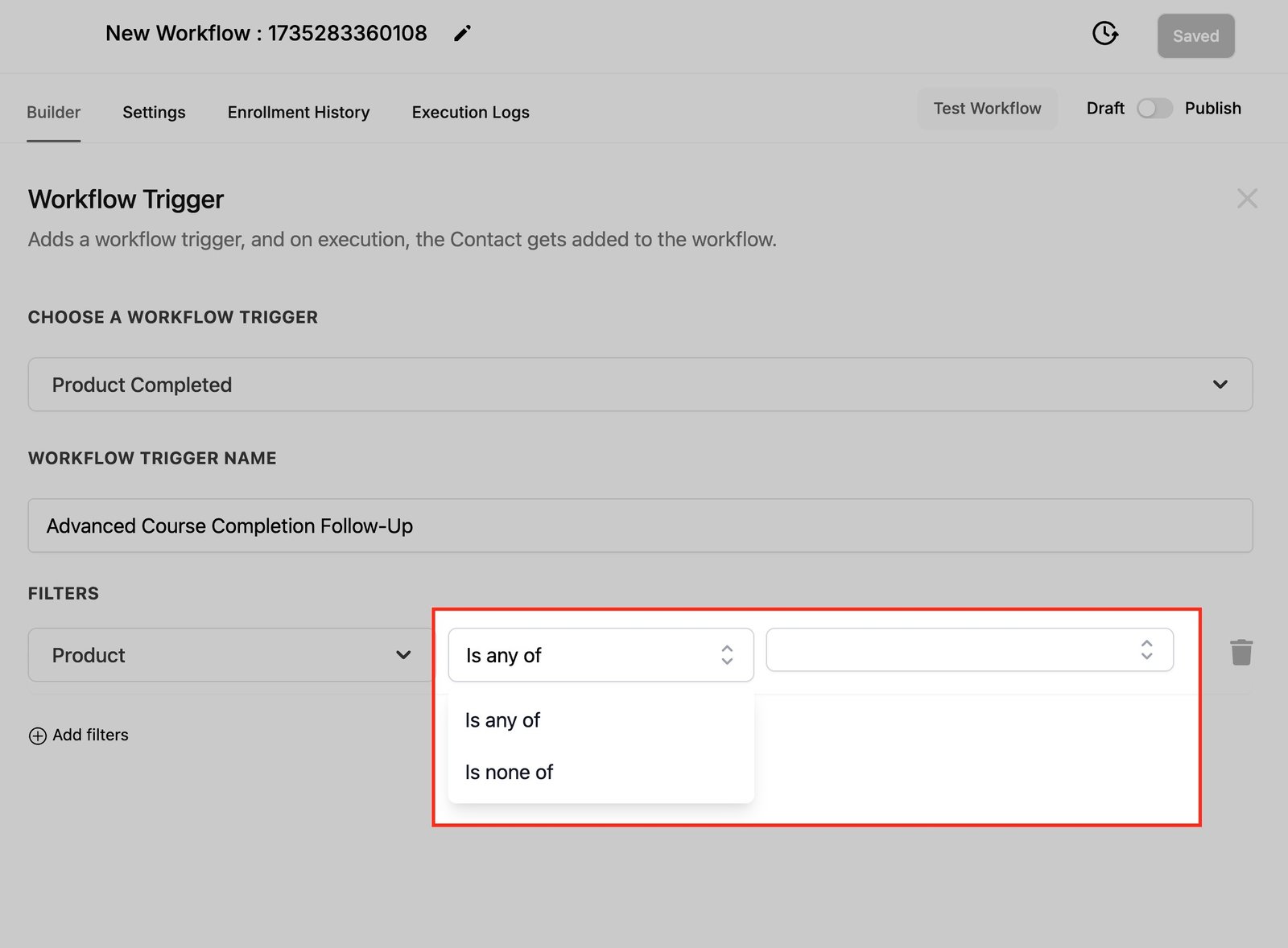Switch to the Builder tab
The height and width of the screenshot is (948, 1288).
[x=53, y=113]
